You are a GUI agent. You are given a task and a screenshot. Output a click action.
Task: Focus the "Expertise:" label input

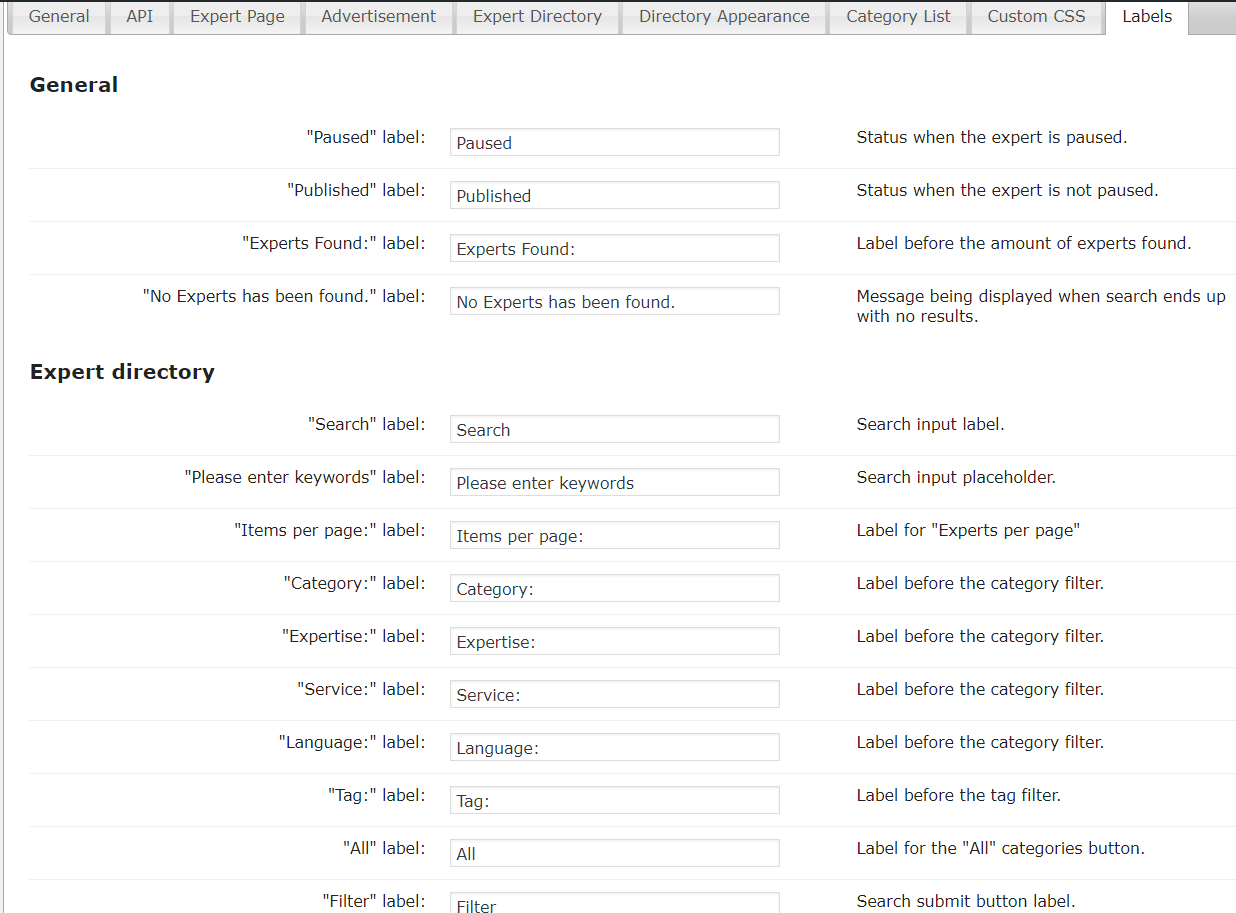point(614,641)
